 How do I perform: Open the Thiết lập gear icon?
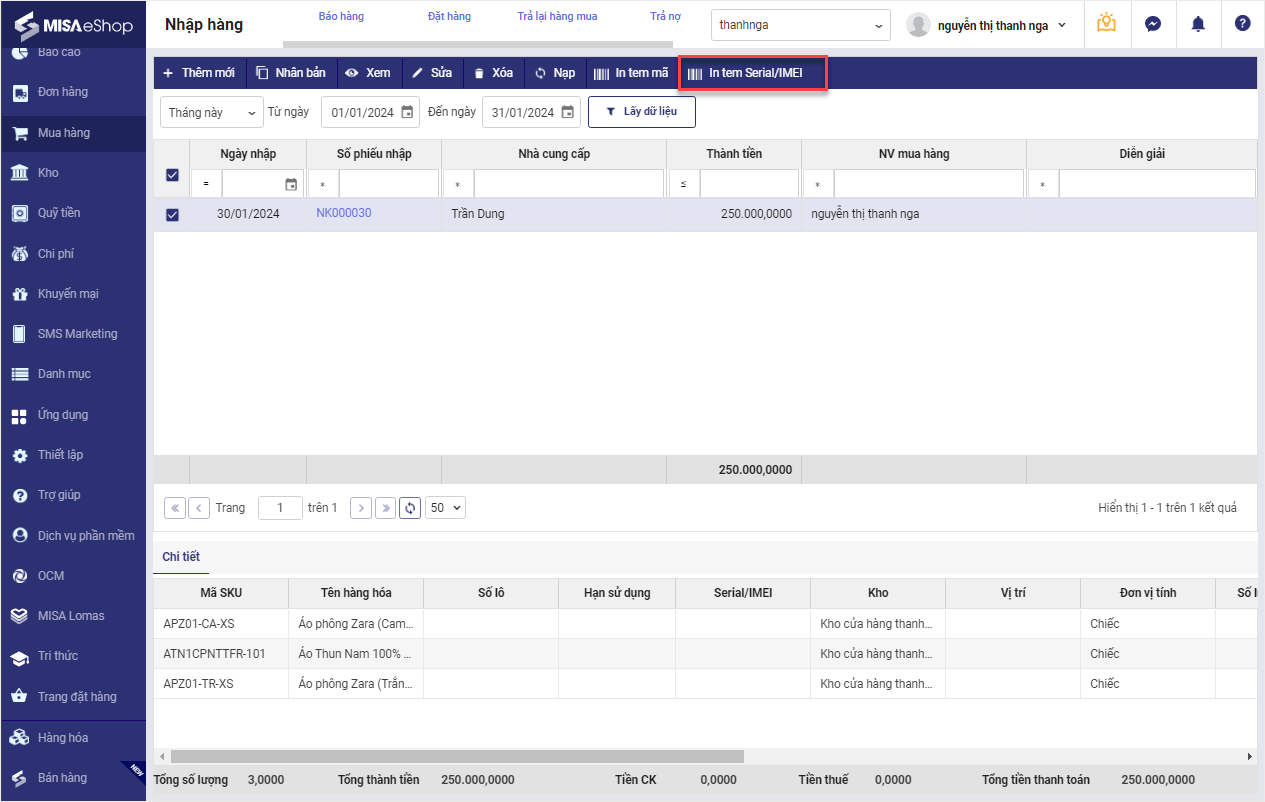(x=20, y=455)
